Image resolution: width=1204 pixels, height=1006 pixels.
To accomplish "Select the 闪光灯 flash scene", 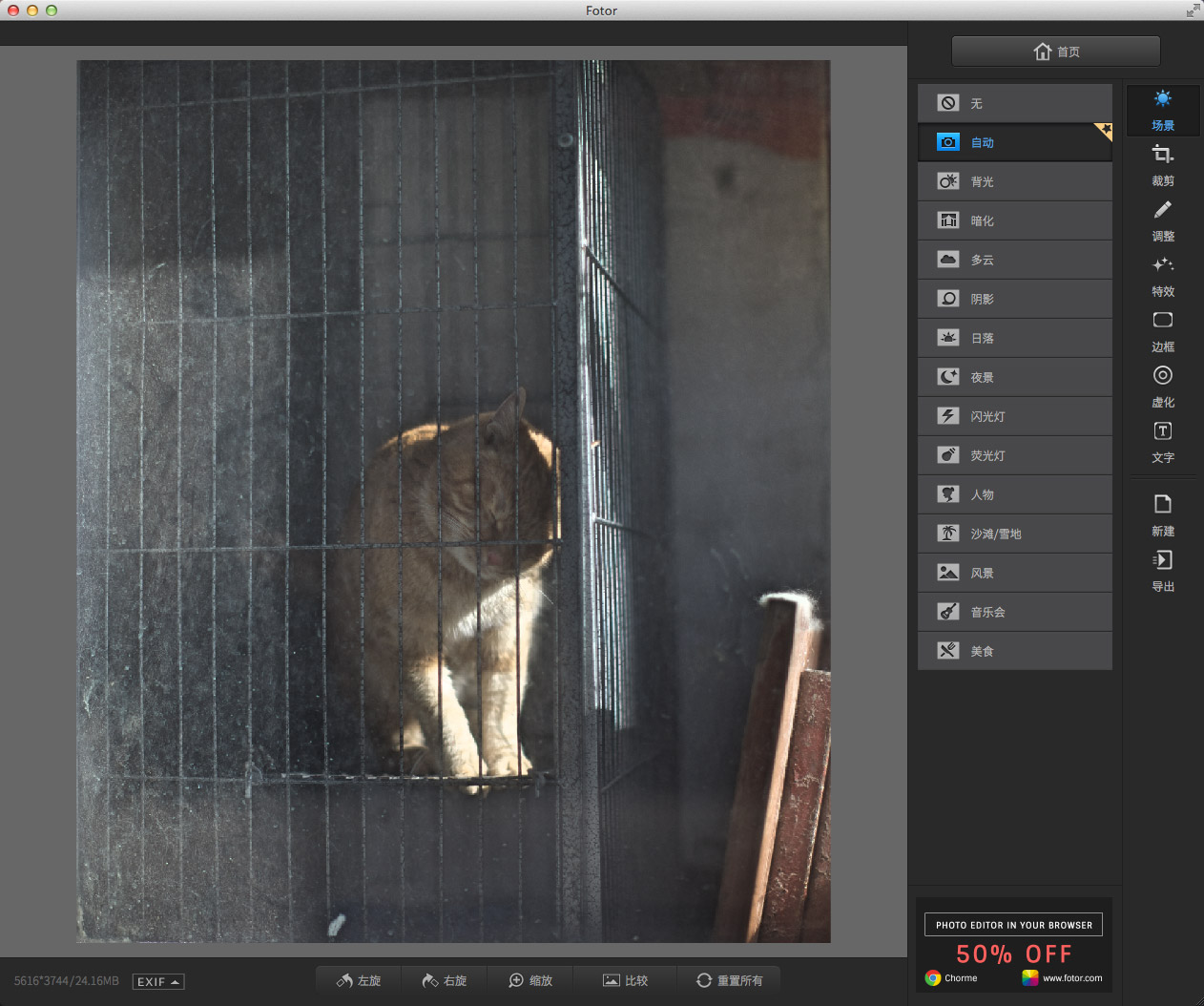I will pos(1014,416).
